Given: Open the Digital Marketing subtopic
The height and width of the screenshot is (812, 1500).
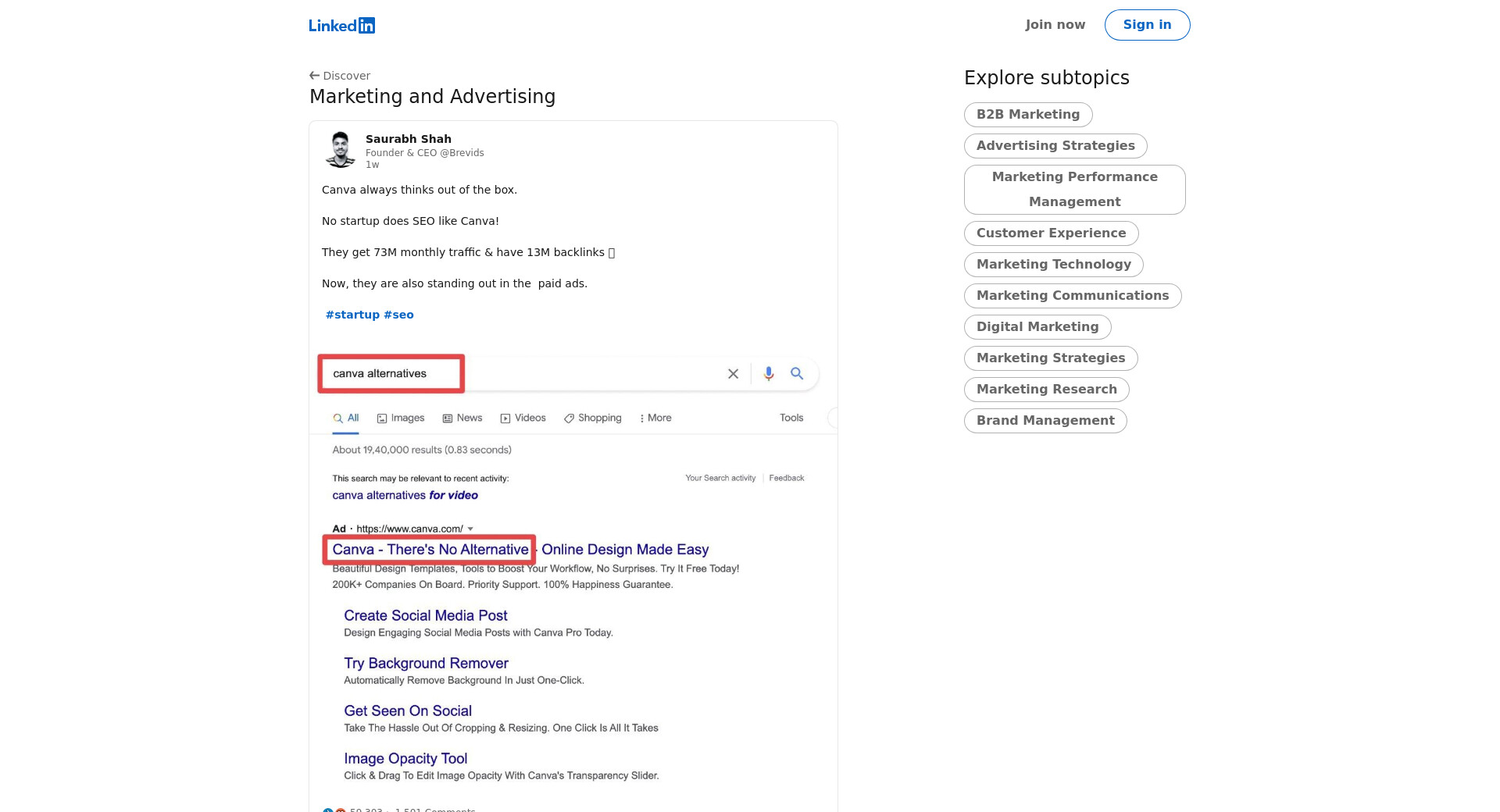Looking at the screenshot, I should [x=1037, y=327].
